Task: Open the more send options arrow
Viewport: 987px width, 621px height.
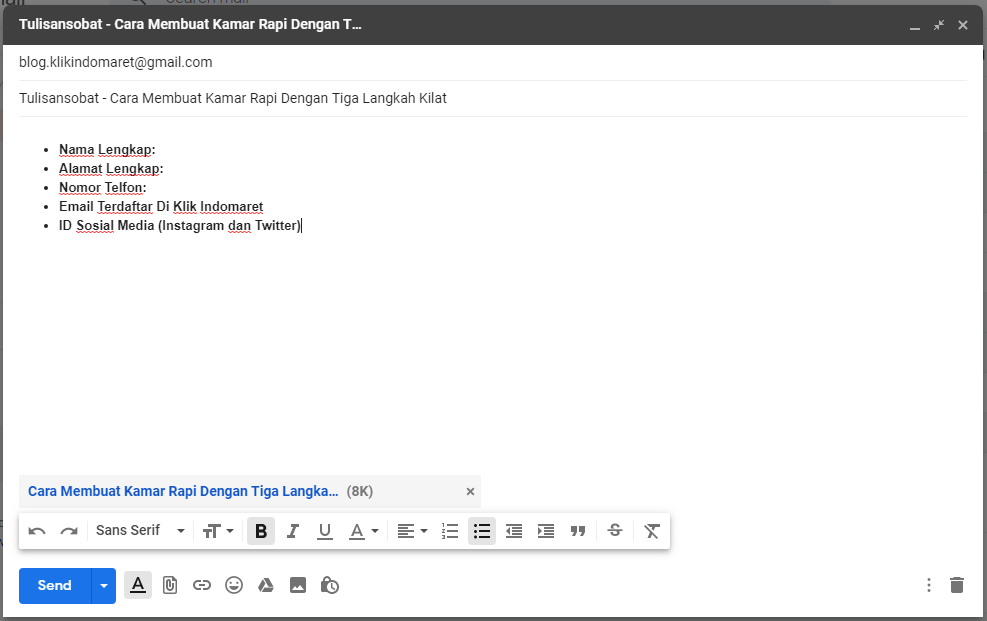Action: tap(104, 586)
